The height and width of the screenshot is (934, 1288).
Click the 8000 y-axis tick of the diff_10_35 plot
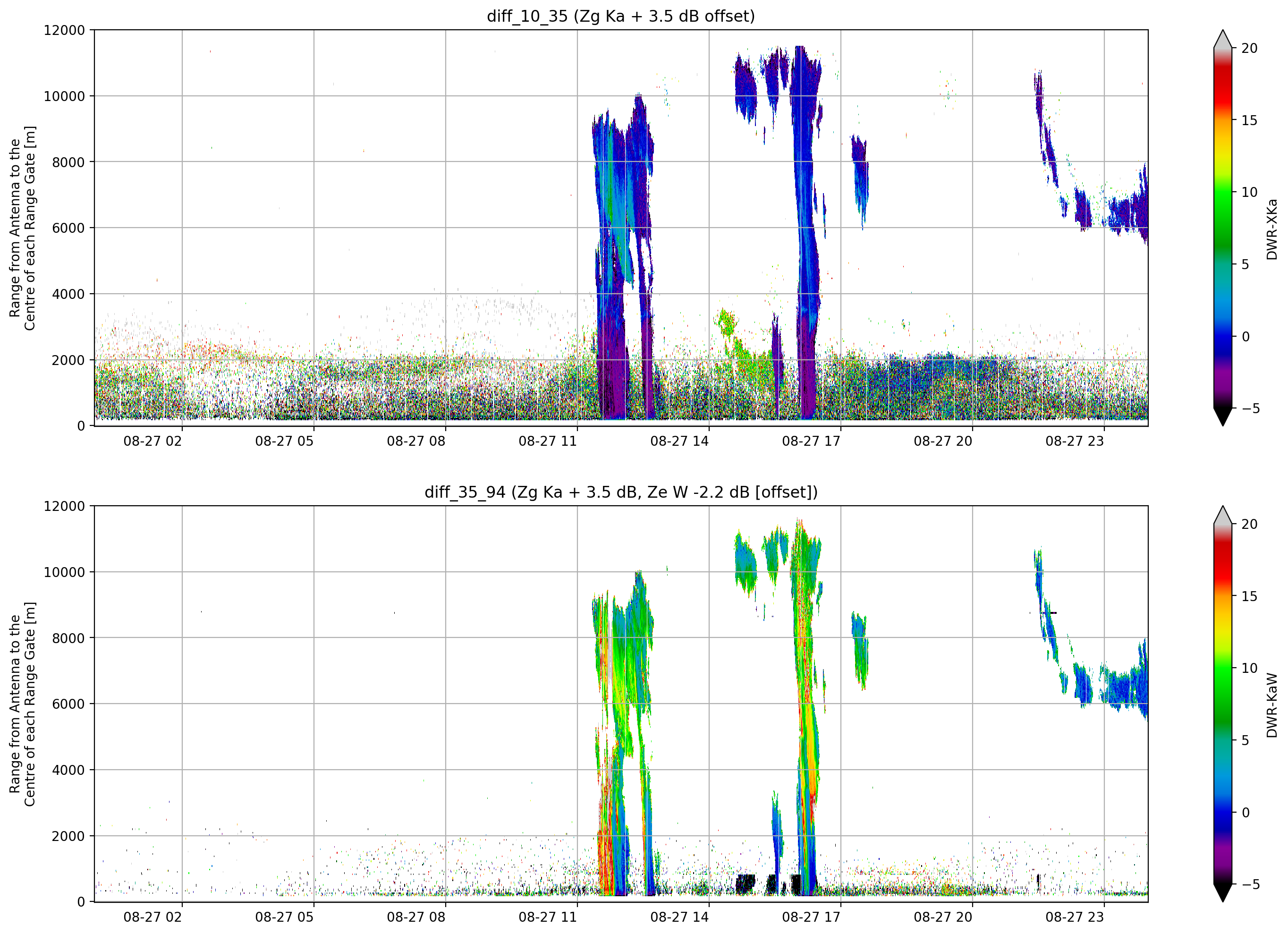68,162
